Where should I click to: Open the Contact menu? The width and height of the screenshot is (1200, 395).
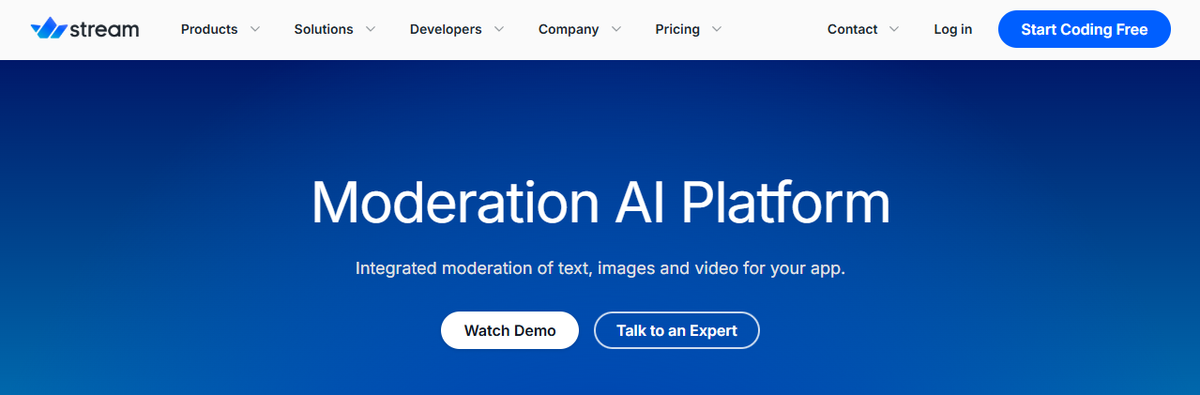(x=852, y=29)
